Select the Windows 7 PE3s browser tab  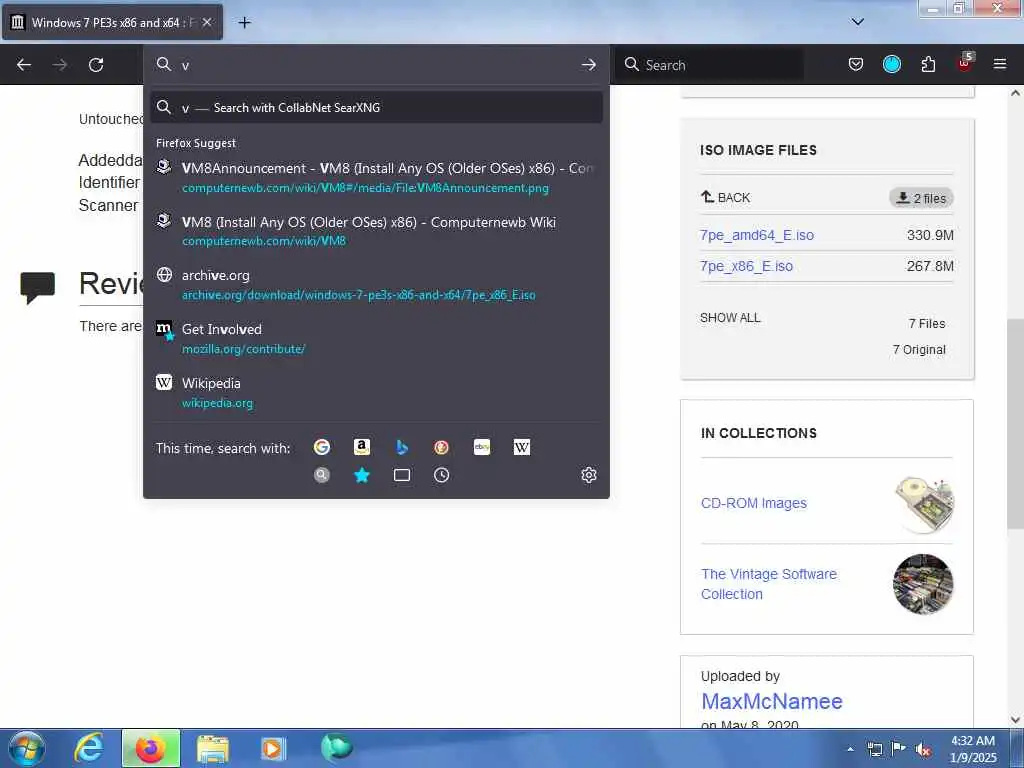pyautogui.click(x=113, y=22)
